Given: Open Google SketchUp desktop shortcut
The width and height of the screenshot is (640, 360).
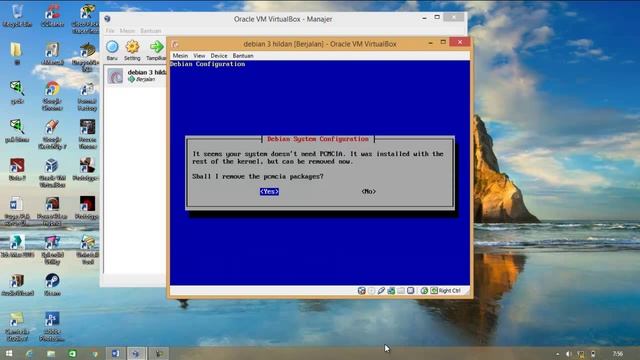Looking at the screenshot, I should (x=52, y=134).
